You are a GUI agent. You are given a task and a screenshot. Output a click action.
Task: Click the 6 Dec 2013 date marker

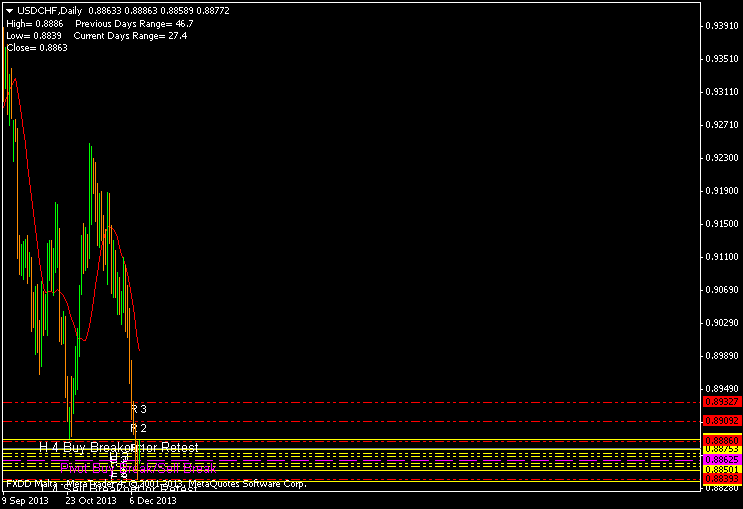point(152,501)
